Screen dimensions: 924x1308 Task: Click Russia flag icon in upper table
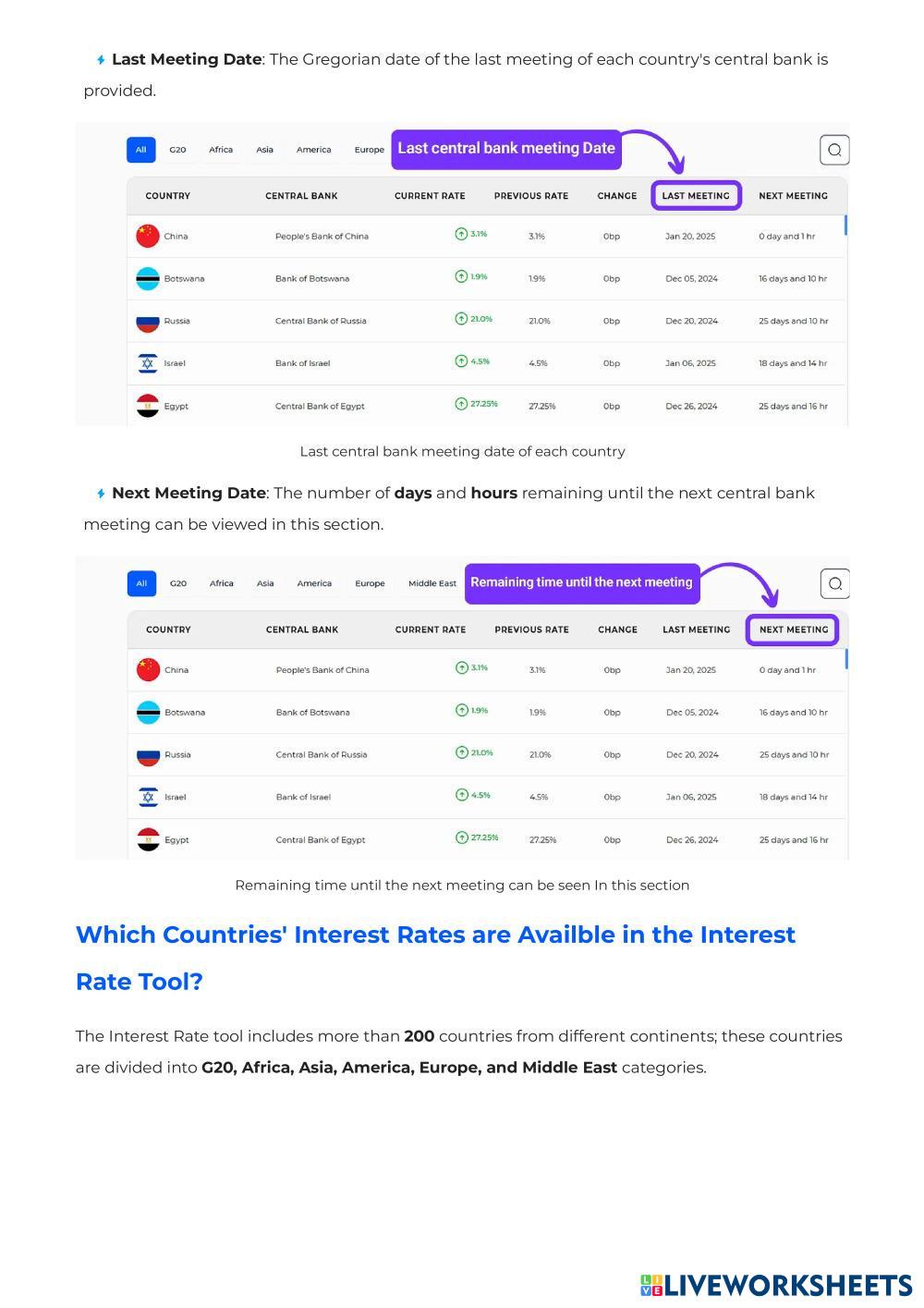148,322
